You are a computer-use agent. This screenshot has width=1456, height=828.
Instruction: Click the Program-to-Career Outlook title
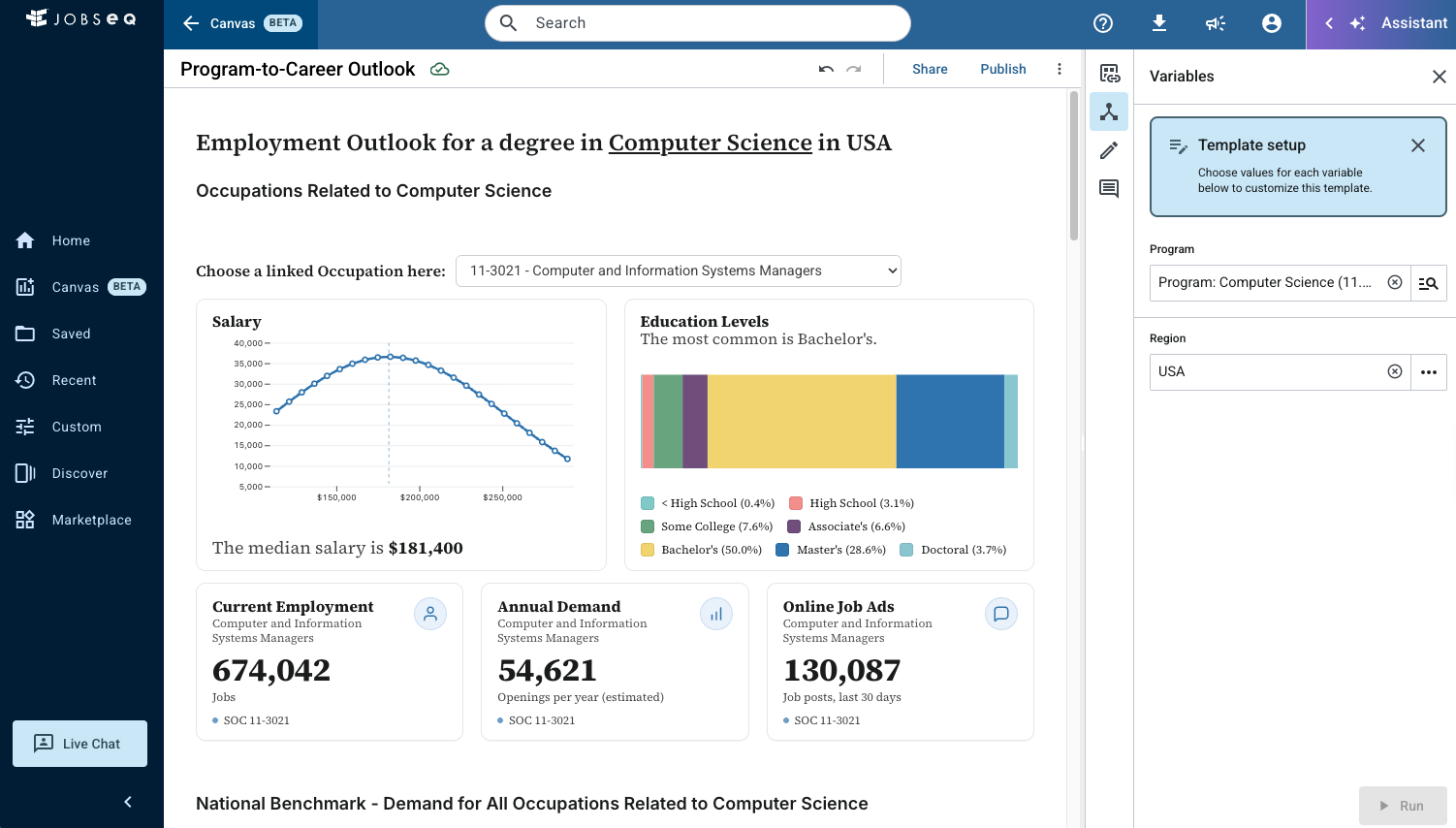point(298,69)
